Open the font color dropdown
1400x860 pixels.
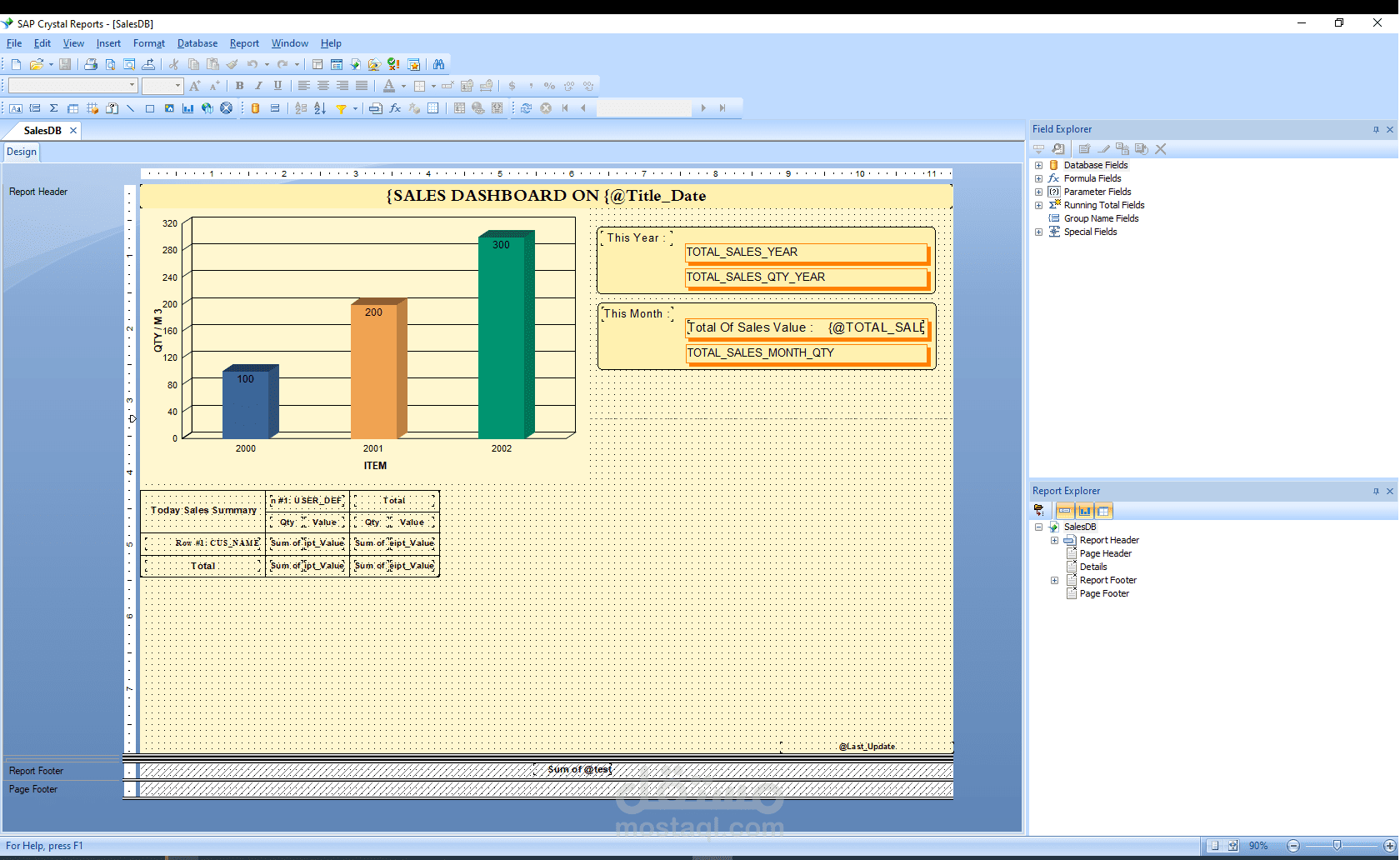pos(402,85)
